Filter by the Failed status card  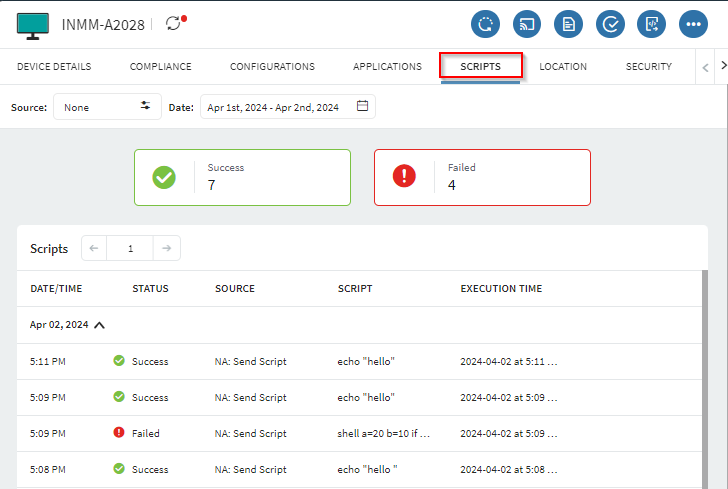(482, 177)
